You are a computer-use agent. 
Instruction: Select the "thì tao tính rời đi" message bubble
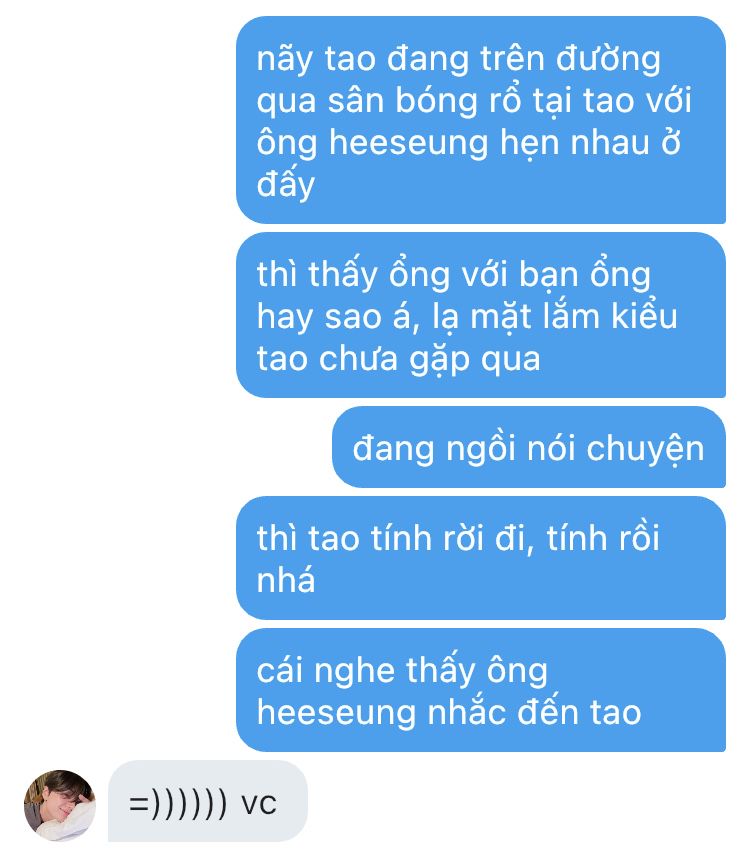481,558
